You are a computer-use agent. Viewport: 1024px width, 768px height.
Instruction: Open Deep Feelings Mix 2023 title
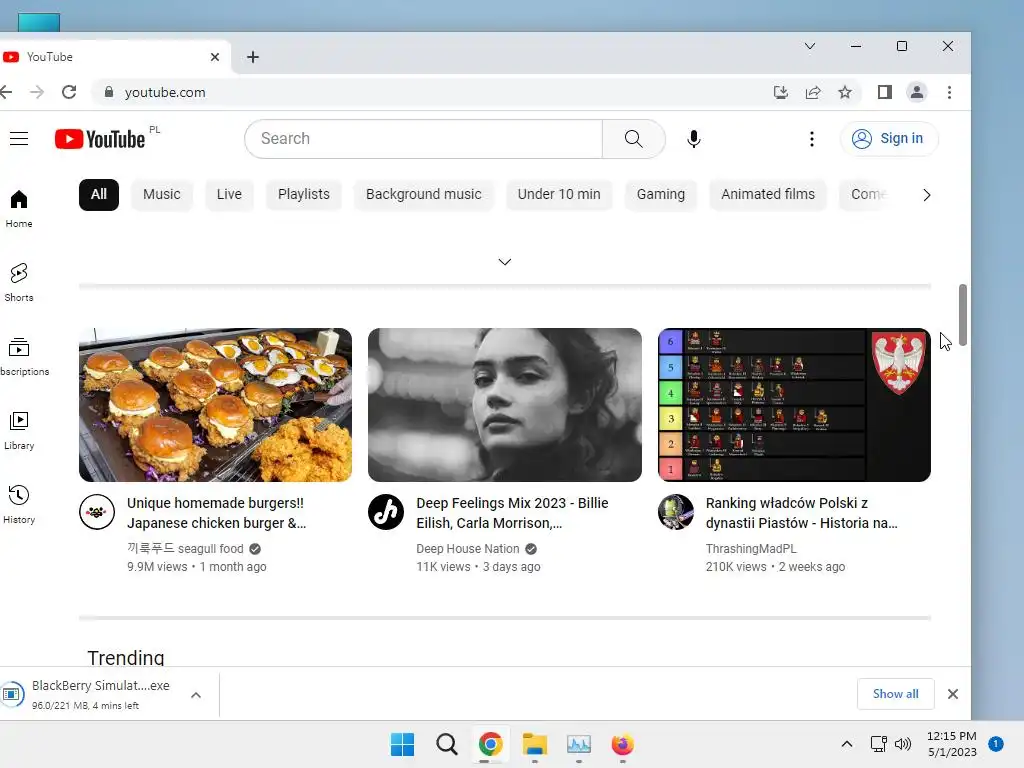(512, 513)
